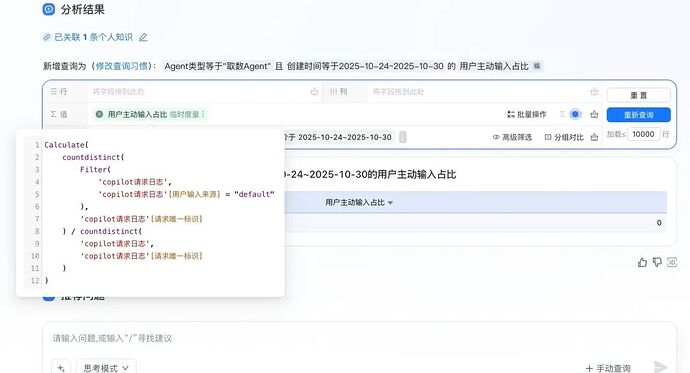Toggle the Σ totals switch
This screenshot has width=690, height=373.
[x=575, y=114]
